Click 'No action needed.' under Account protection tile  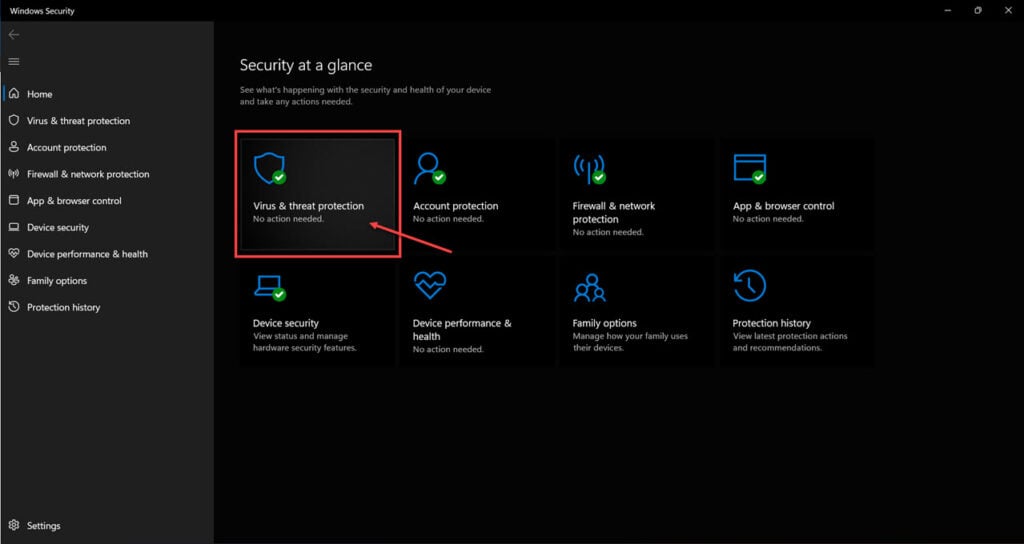tap(448, 219)
